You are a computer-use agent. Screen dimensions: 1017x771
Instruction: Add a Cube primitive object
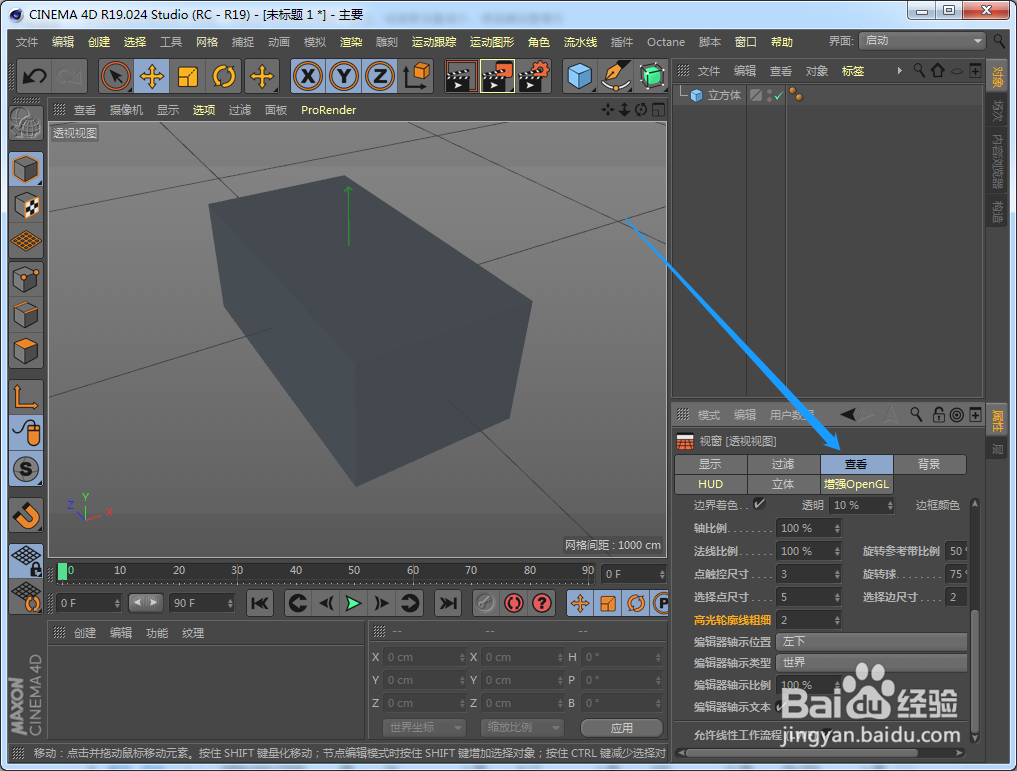pyautogui.click(x=579, y=77)
